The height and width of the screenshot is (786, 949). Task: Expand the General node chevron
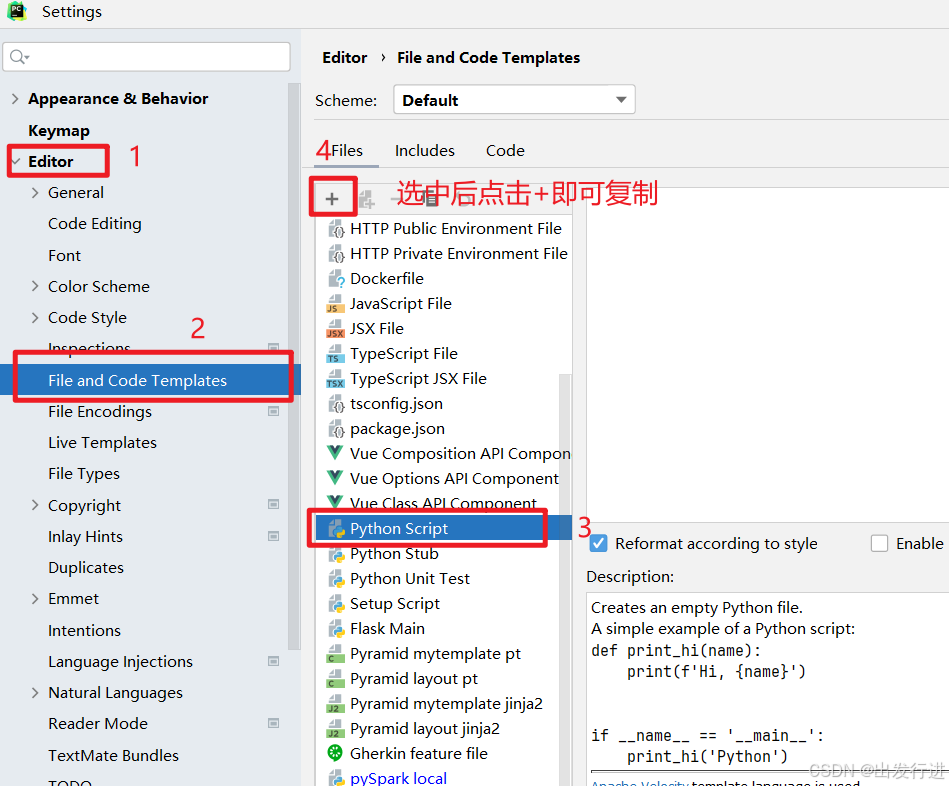point(35,192)
